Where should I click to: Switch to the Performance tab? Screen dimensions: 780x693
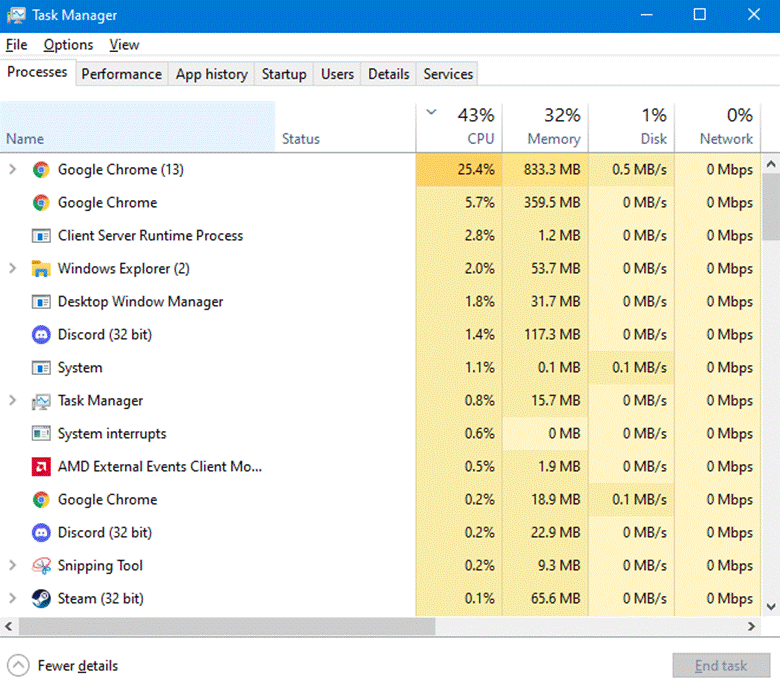(121, 74)
